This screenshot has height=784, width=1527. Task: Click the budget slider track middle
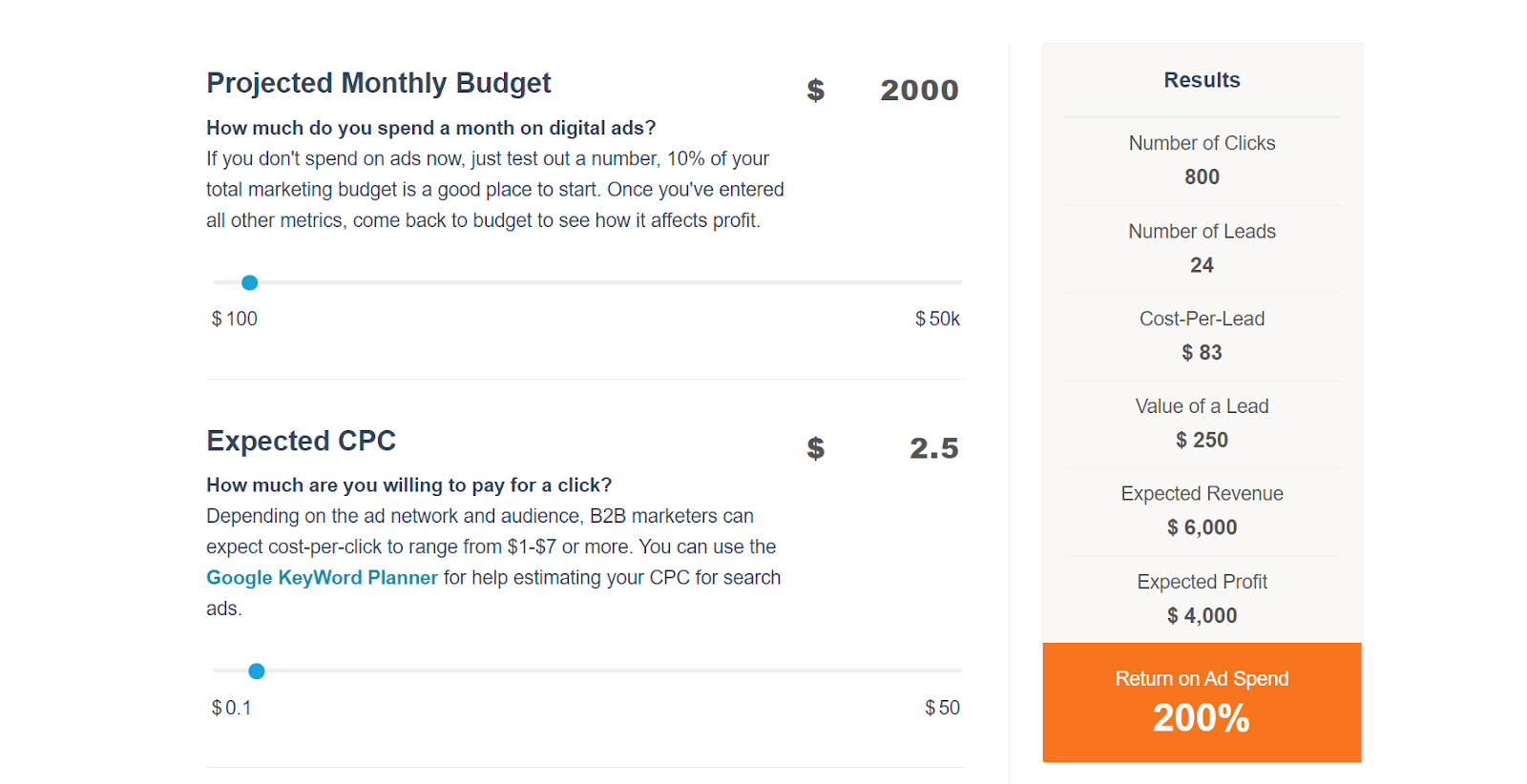(x=588, y=282)
